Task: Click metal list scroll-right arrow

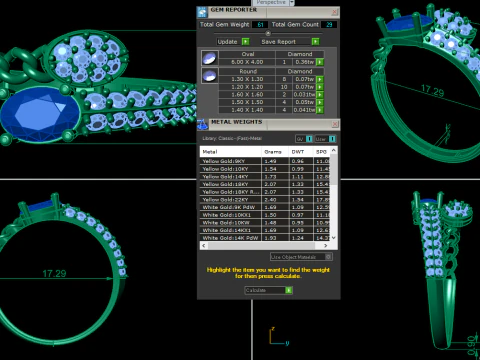Action: coord(326,246)
